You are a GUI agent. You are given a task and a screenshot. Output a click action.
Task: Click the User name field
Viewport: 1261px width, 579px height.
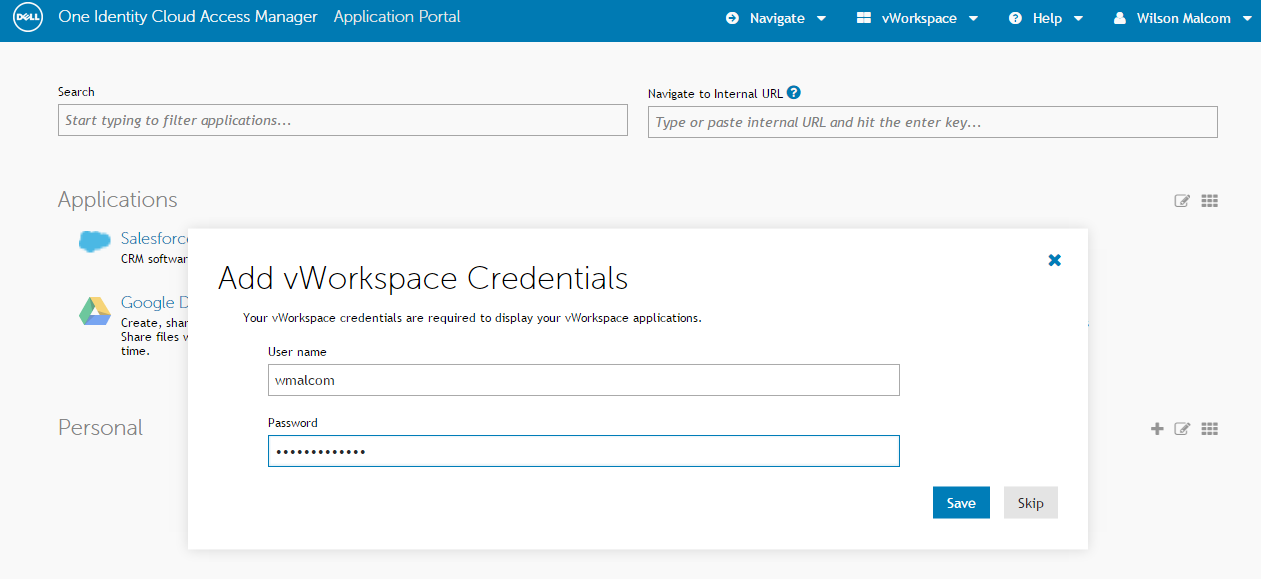tap(583, 380)
